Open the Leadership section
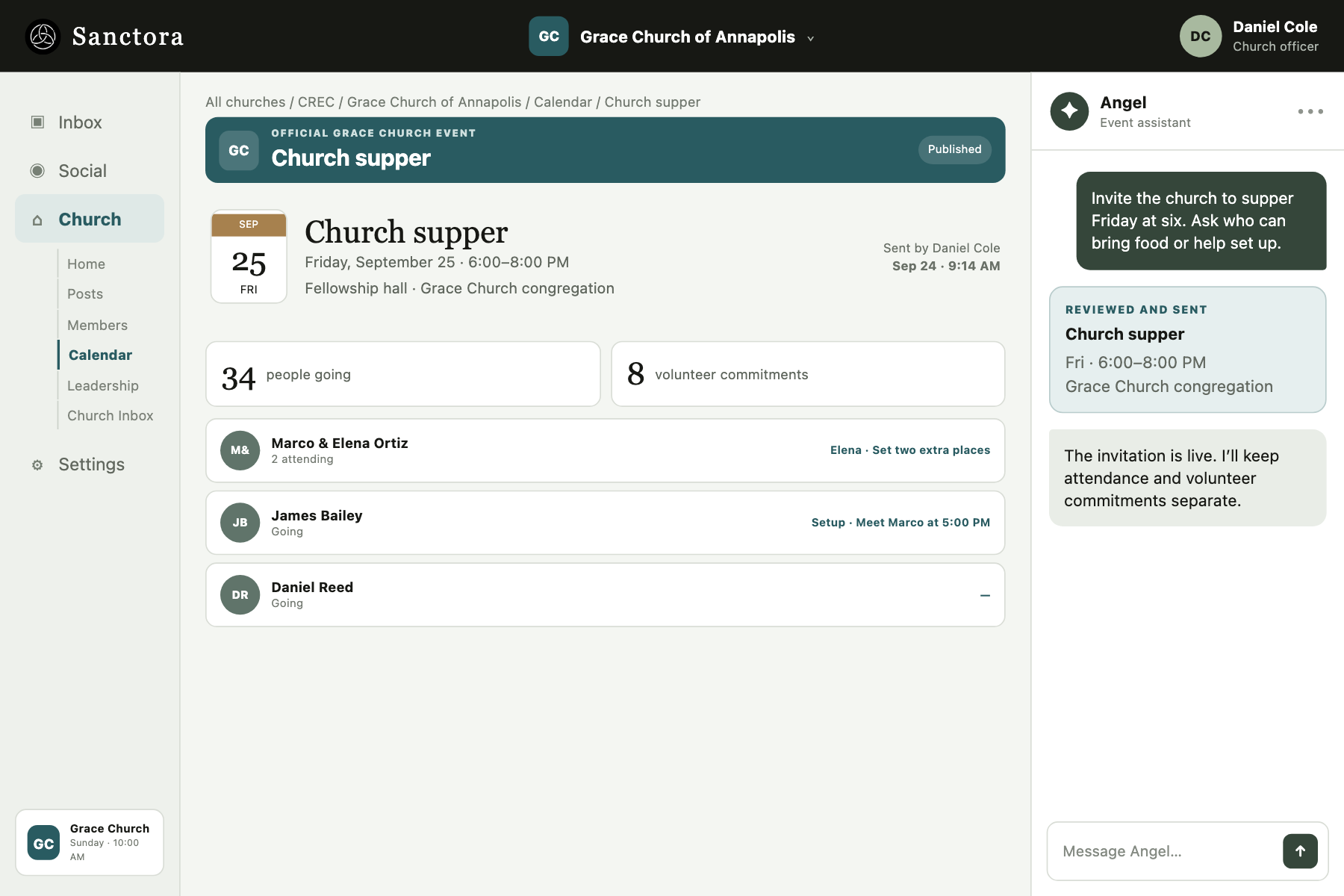Screen dimensions: 1344x896 point(103,385)
